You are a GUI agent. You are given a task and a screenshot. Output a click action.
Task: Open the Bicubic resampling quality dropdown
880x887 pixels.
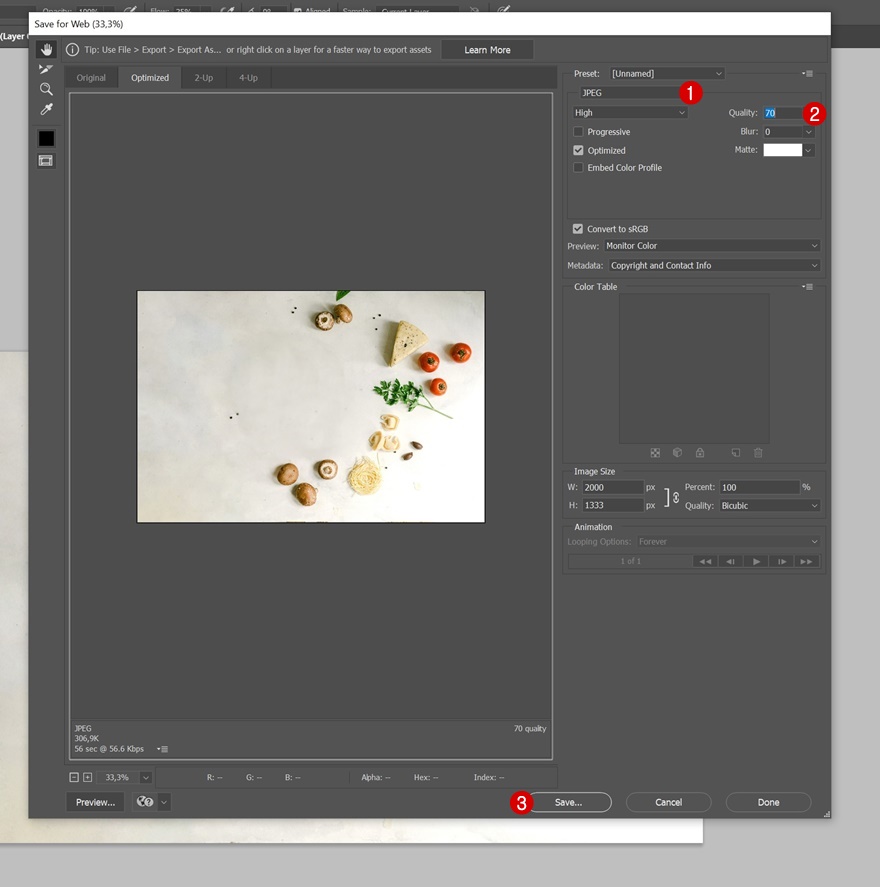point(769,506)
